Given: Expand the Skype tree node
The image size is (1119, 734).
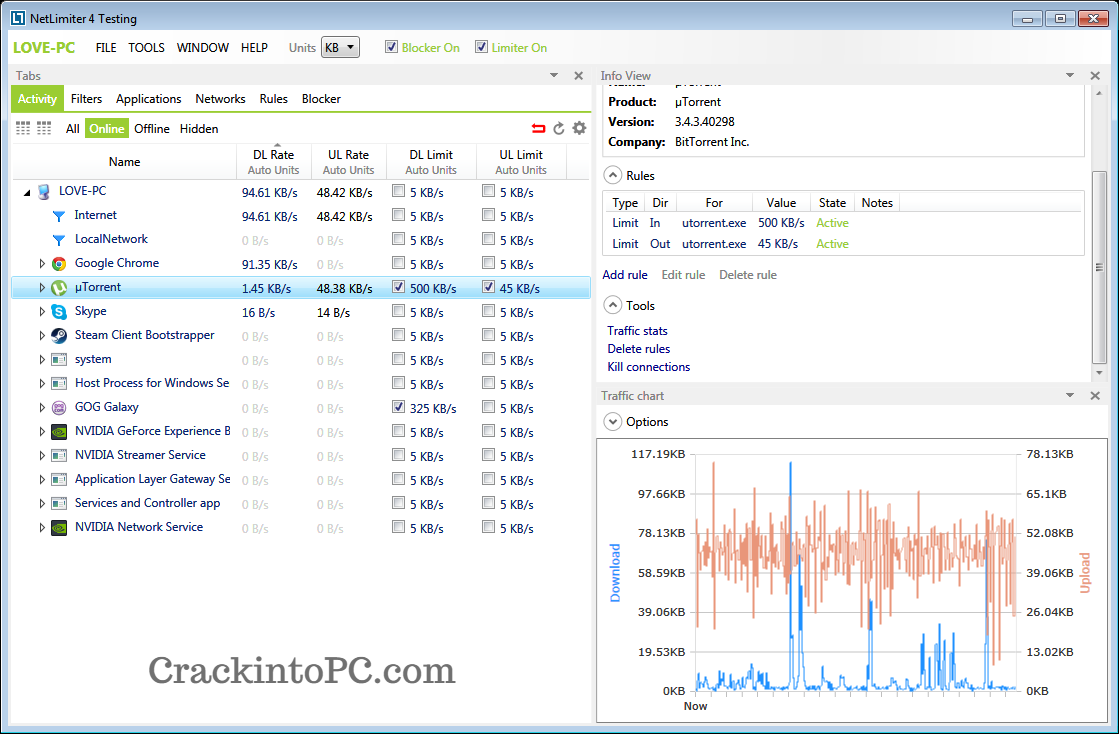Looking at the screenshot, I should click(42, 312).
